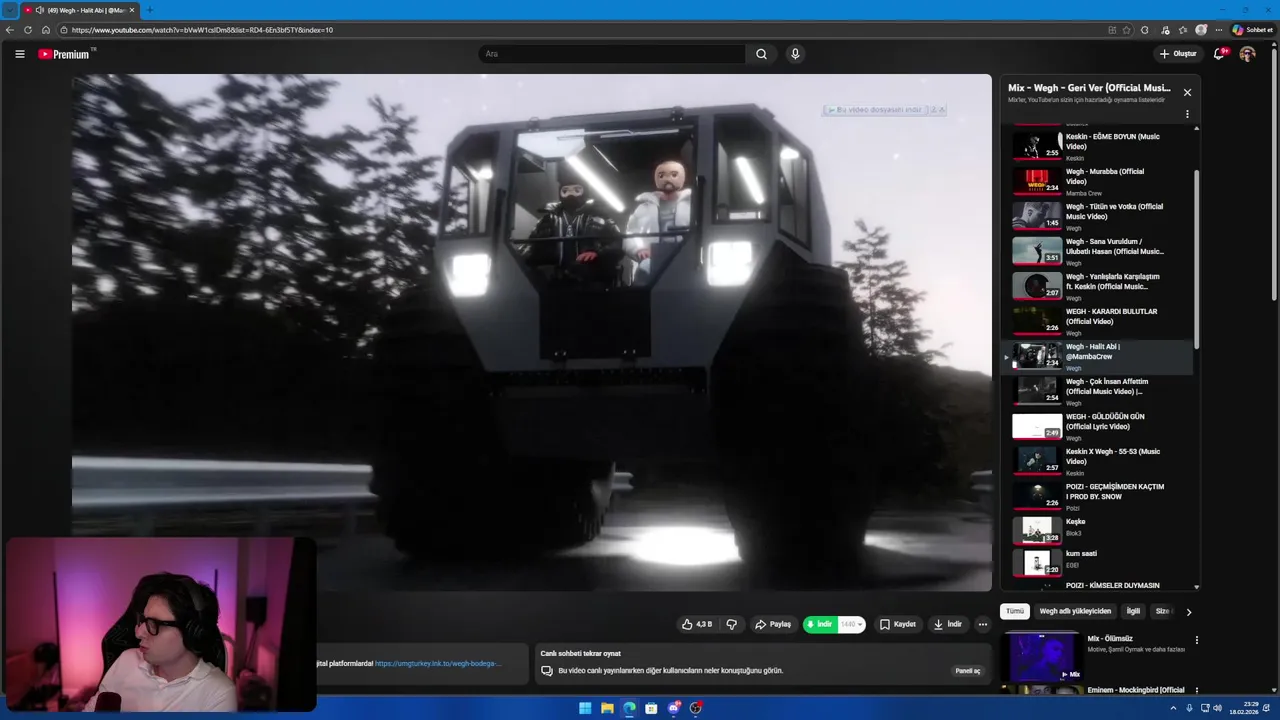Click the Mix - Wegh - Geri Ver title
The height and width of the screenshot is (720, 1280).
(x=1089, y=88)
